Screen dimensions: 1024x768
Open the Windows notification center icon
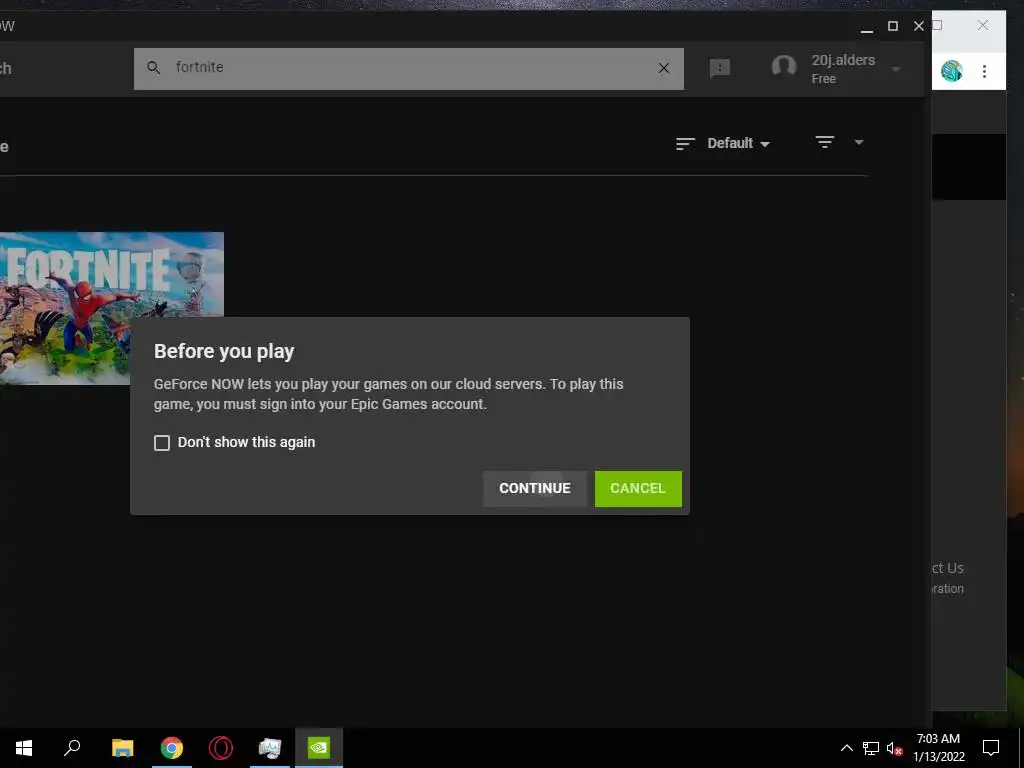[991, 748]
